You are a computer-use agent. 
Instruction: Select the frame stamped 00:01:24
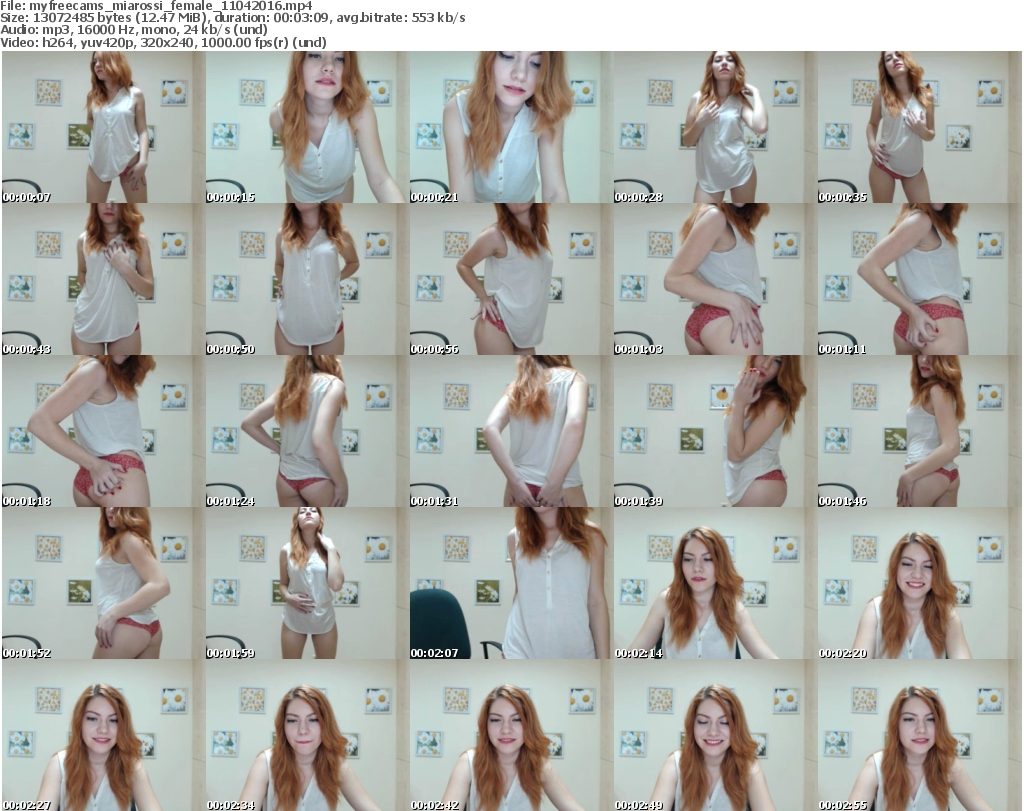[307, 431]
